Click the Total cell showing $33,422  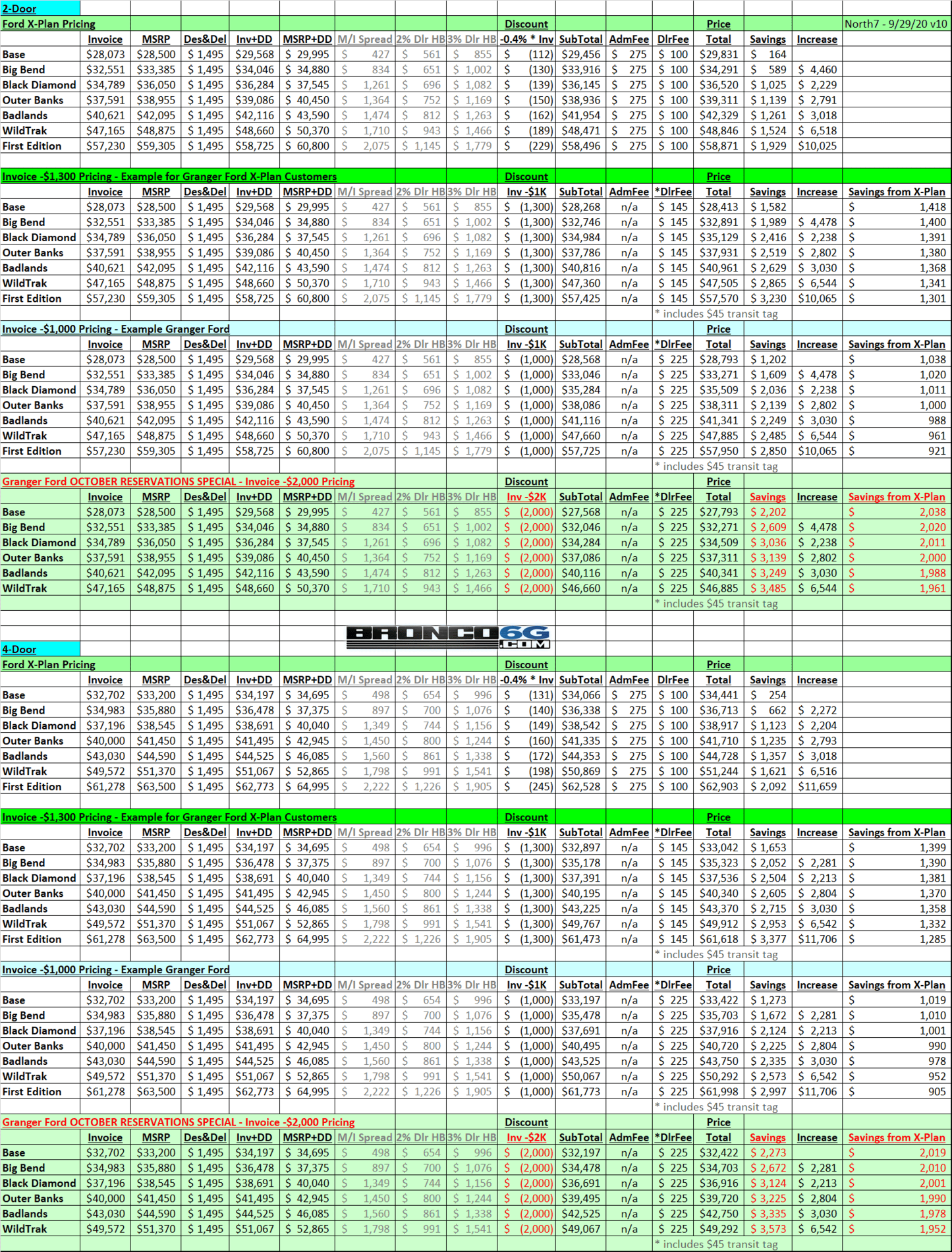[x=719, y=1000]
